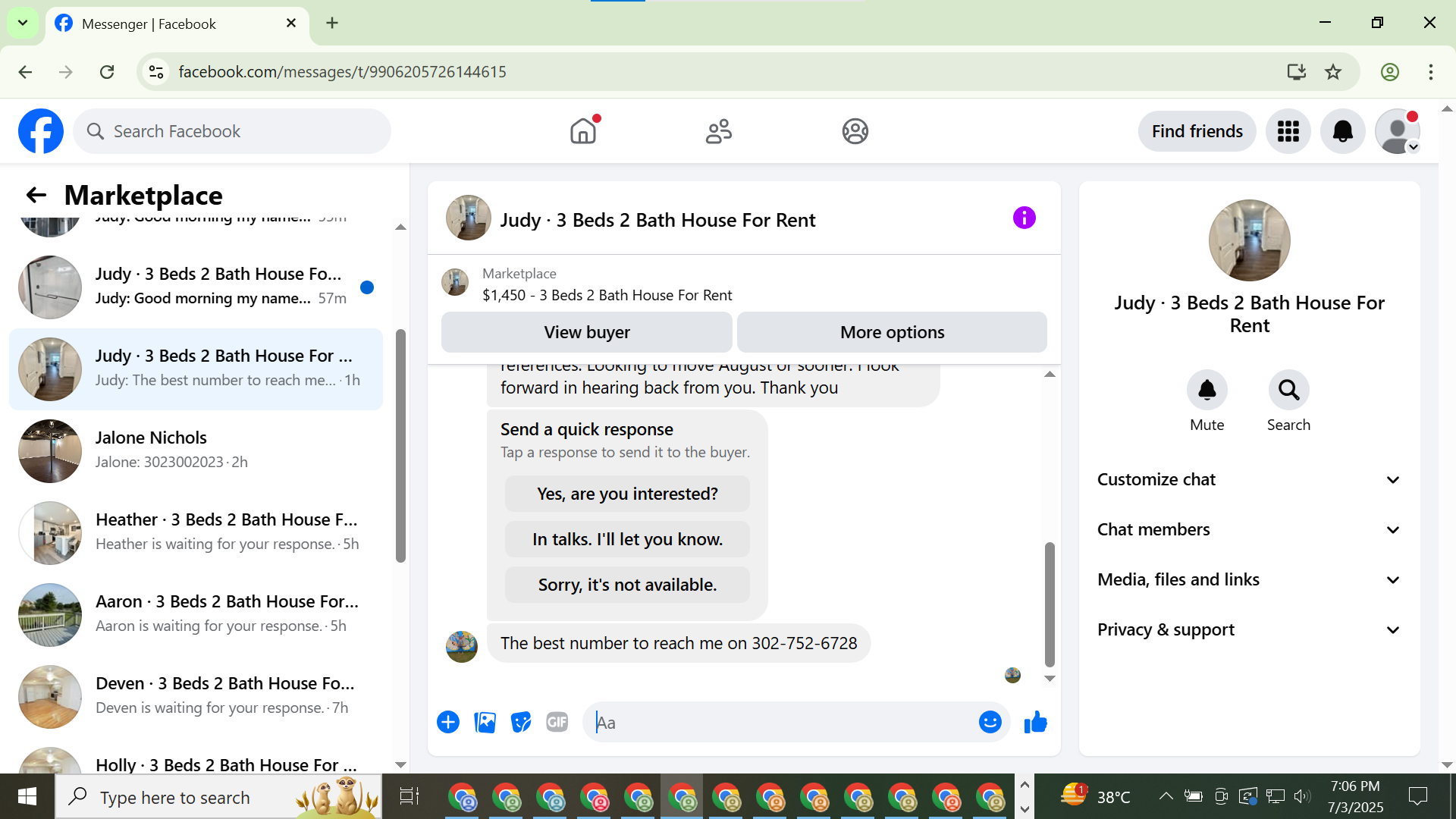Mute this conversation with the bell button
The image size is (1456, 819).
[x=1207, y=391]
